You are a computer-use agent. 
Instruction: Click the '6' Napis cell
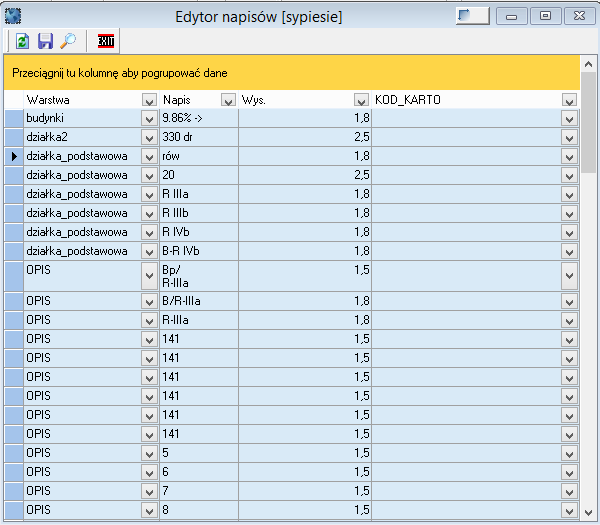(199, 472)
